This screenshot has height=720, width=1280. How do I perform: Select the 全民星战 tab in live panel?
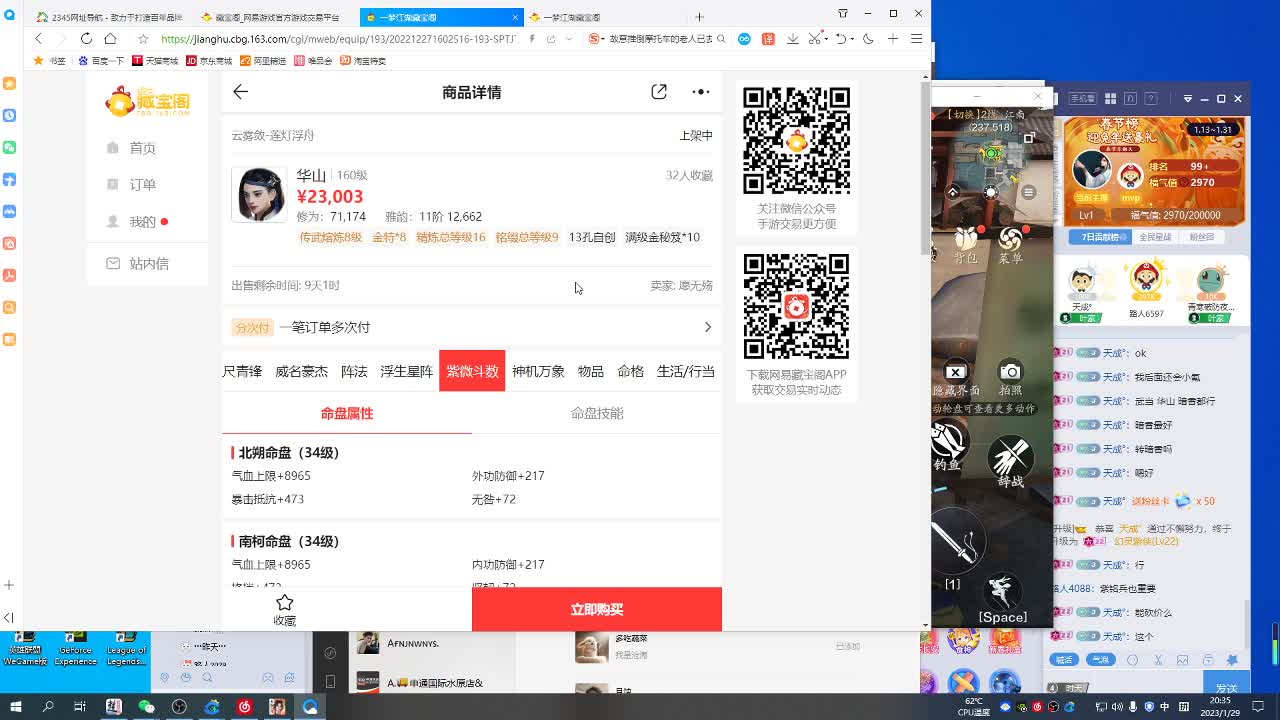1155,237
